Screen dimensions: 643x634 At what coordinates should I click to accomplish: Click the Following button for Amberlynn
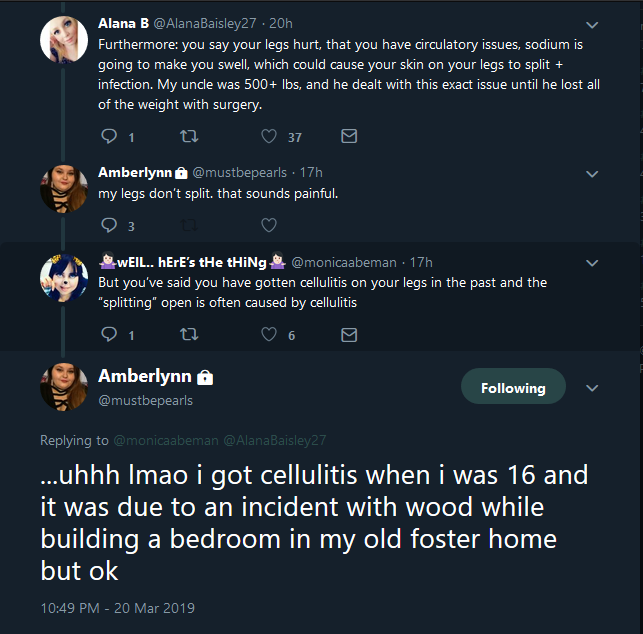[x=513, y=386]
